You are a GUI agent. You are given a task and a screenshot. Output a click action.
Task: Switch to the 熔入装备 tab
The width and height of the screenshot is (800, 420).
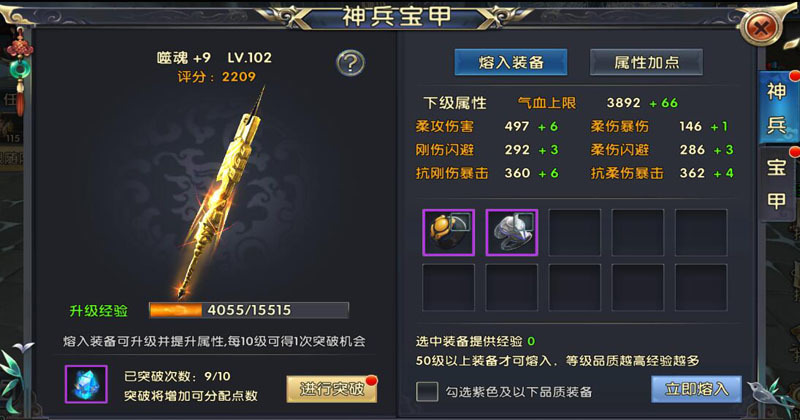point(511,62)
